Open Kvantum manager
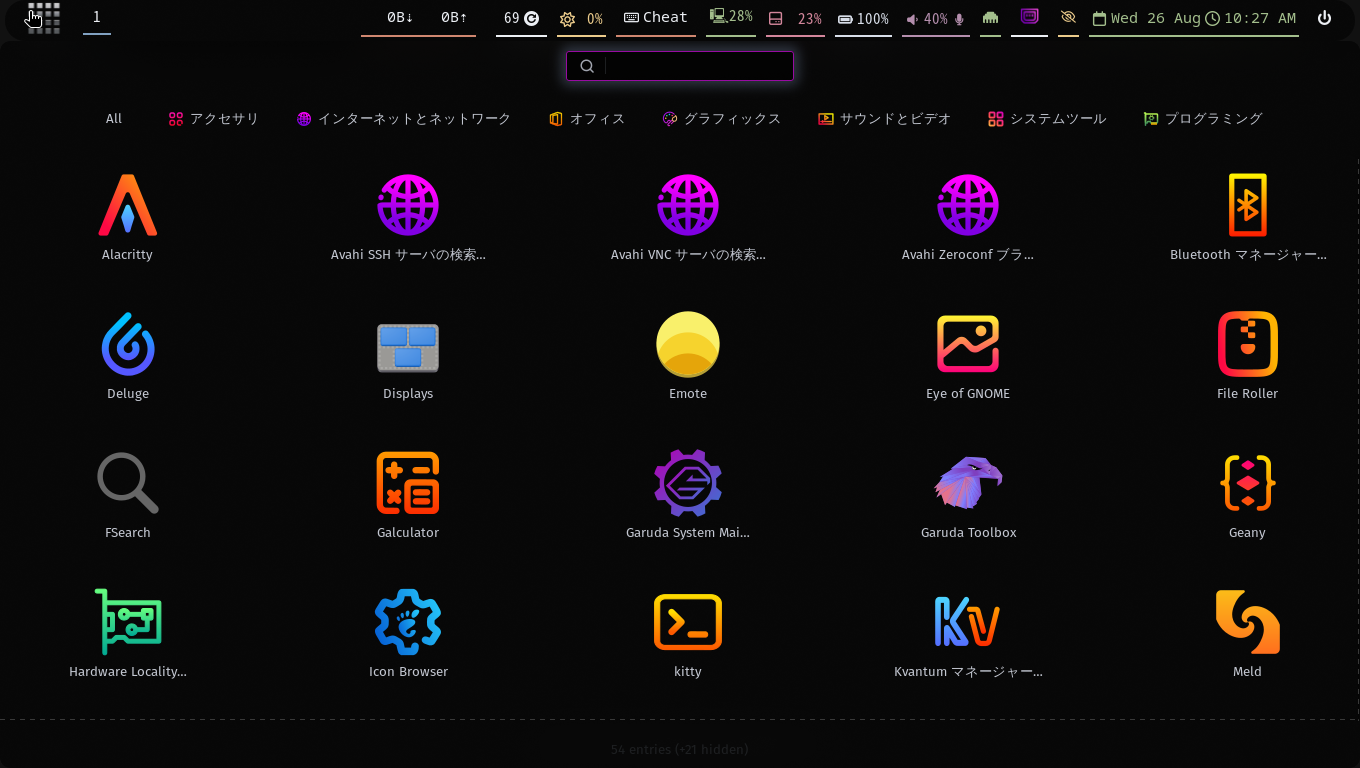The height and width of the screenshot is (768, 1360). coord(968,635)
